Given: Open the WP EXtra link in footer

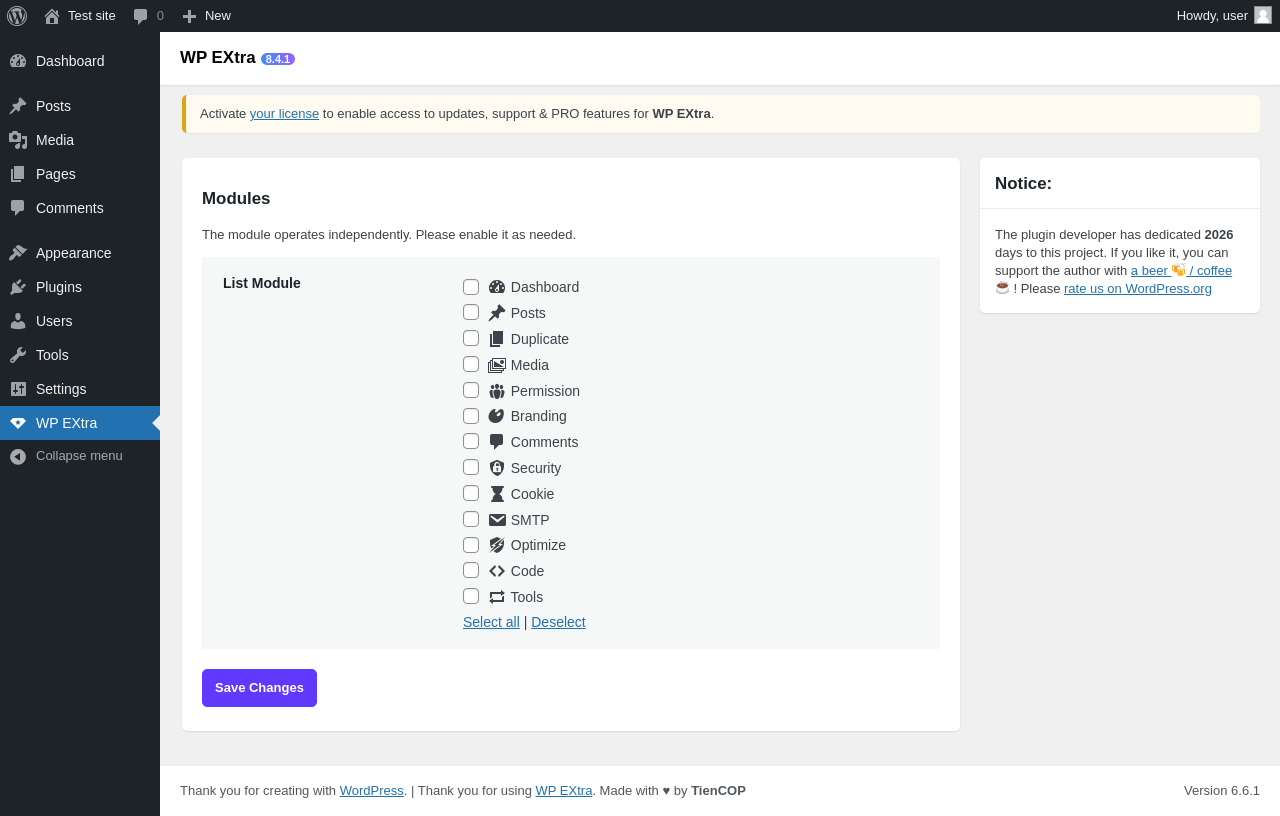Looking at the screenshot, I should (x=564, y=791).
